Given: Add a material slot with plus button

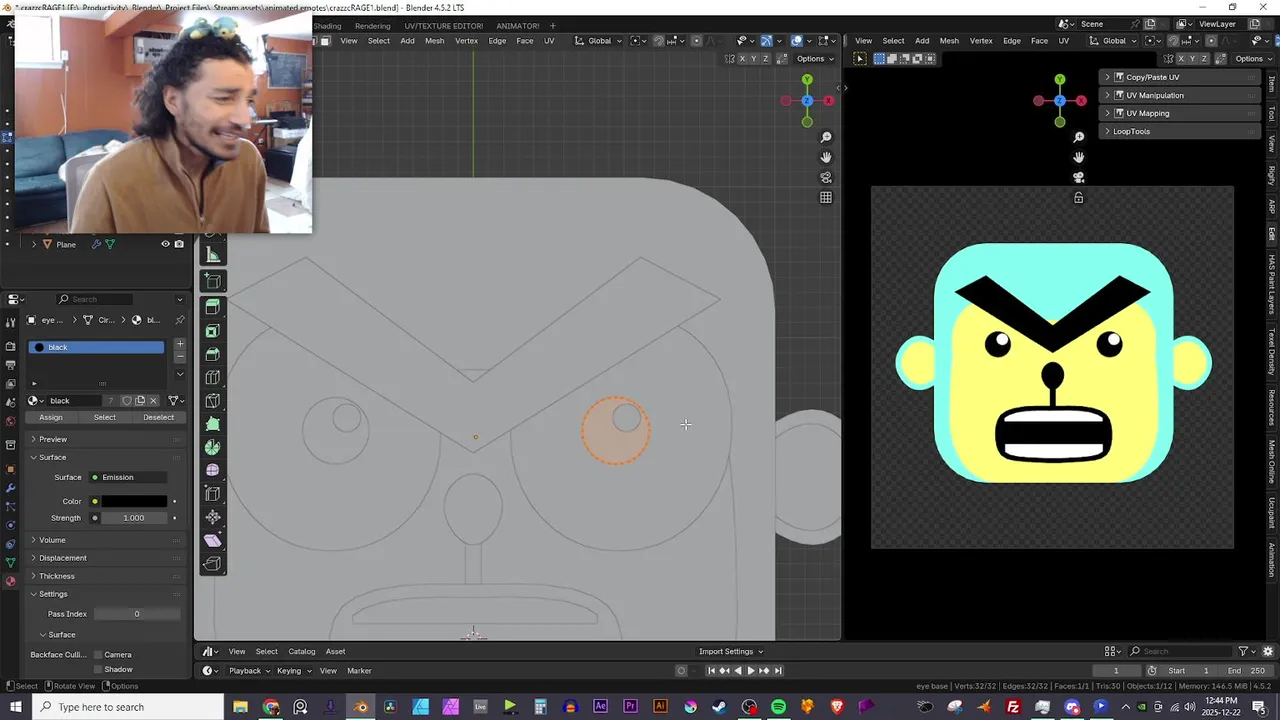Looking at the screenshot, I should point(180,344).
